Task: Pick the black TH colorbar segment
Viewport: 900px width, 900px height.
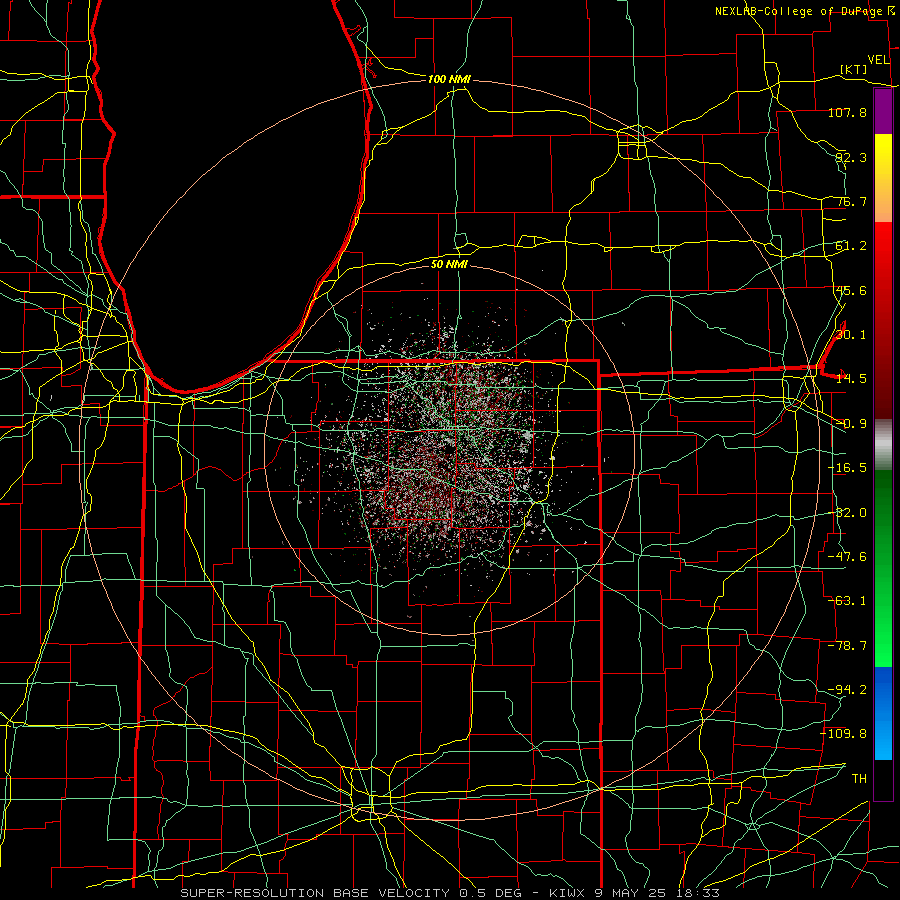Action: [883, 779]
